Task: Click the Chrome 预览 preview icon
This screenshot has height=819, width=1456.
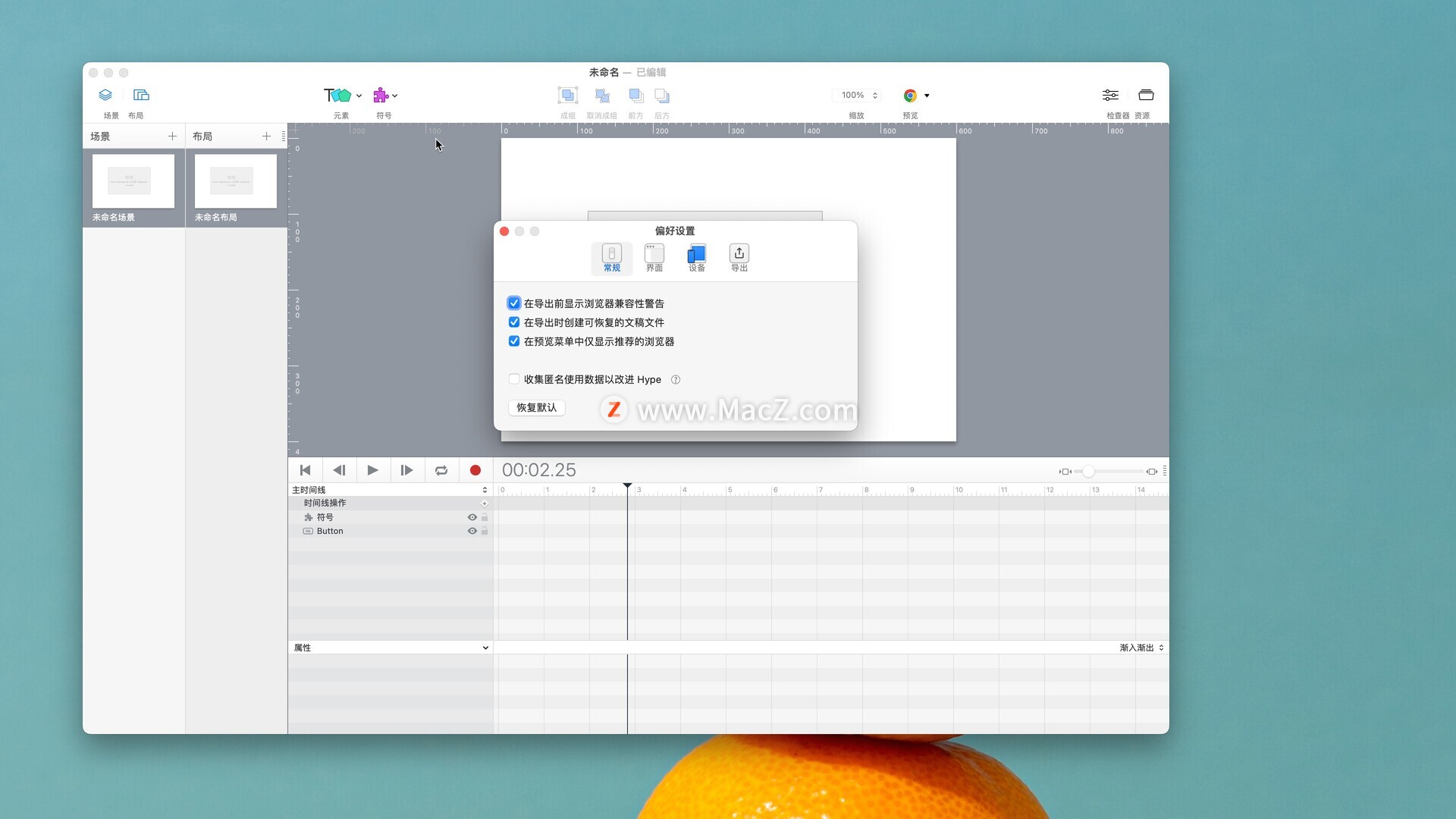Action: (910, 96)
